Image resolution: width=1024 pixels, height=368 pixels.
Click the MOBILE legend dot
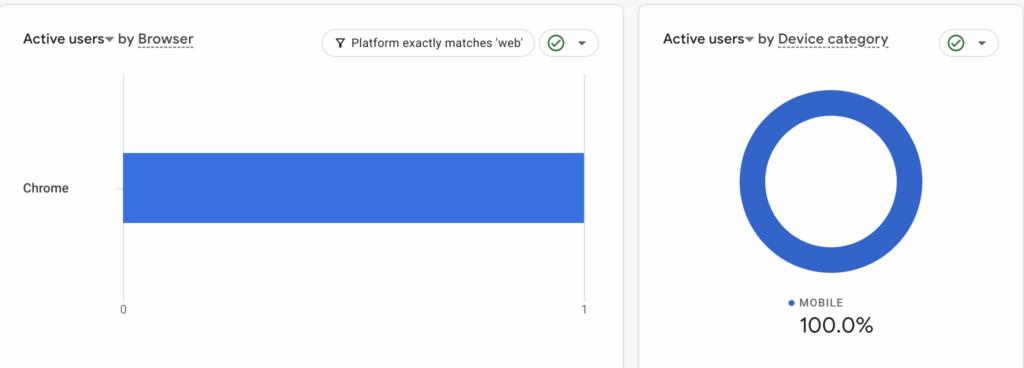[792, 303]
